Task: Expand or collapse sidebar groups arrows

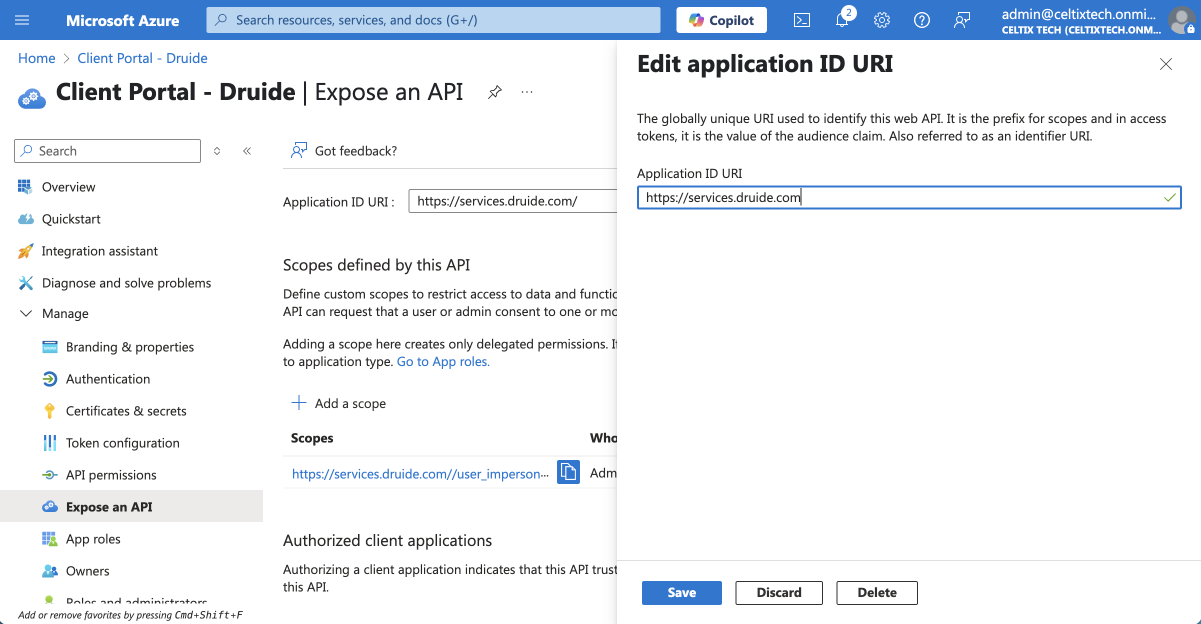Action: [x=217, y=151]
